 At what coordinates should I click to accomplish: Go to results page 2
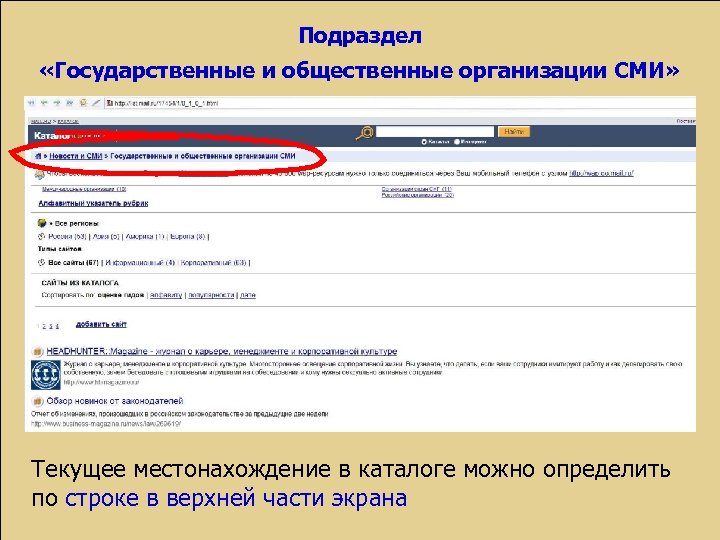[45, 327]
